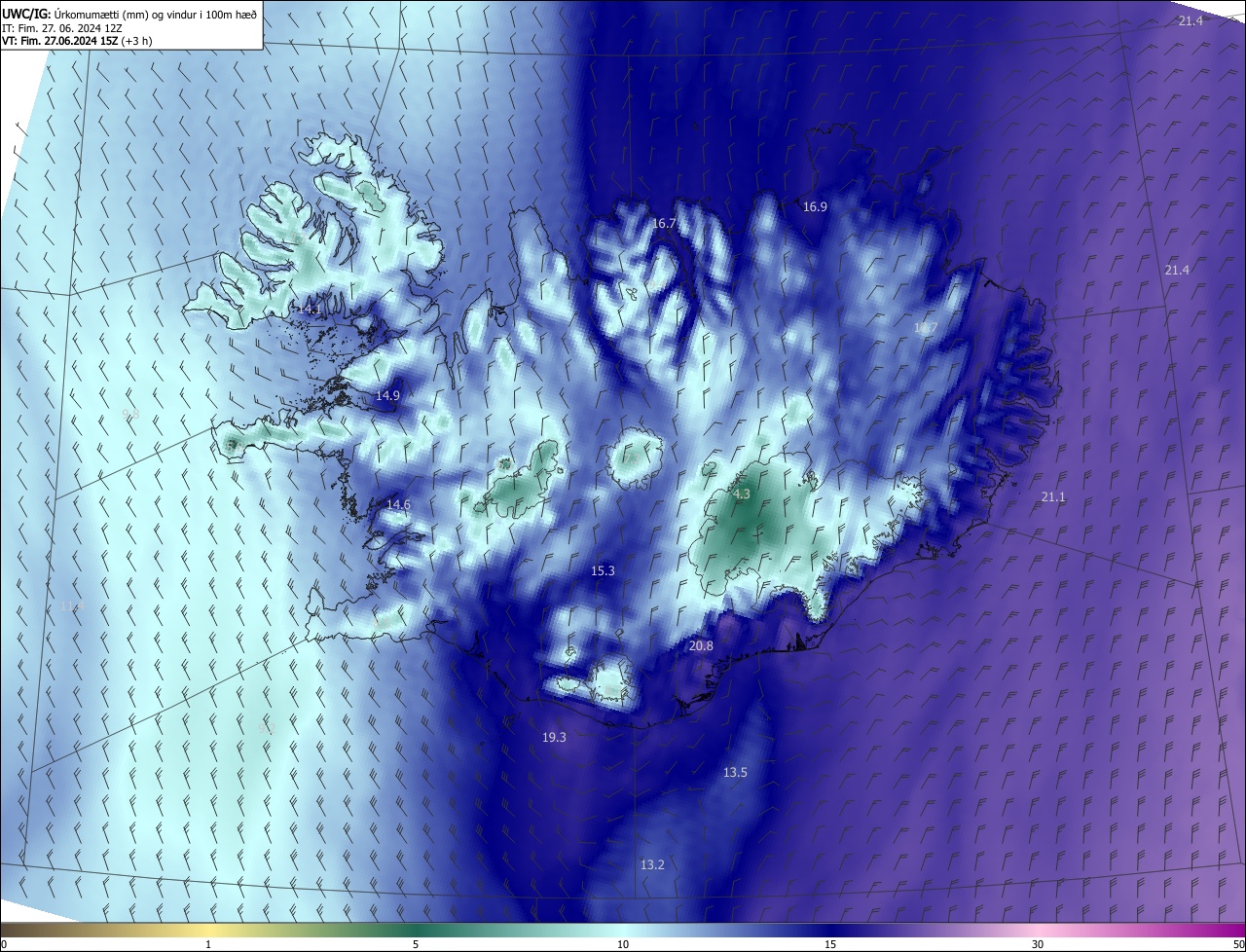Click the 15.3 value on the map

click(x=603, y=570)
